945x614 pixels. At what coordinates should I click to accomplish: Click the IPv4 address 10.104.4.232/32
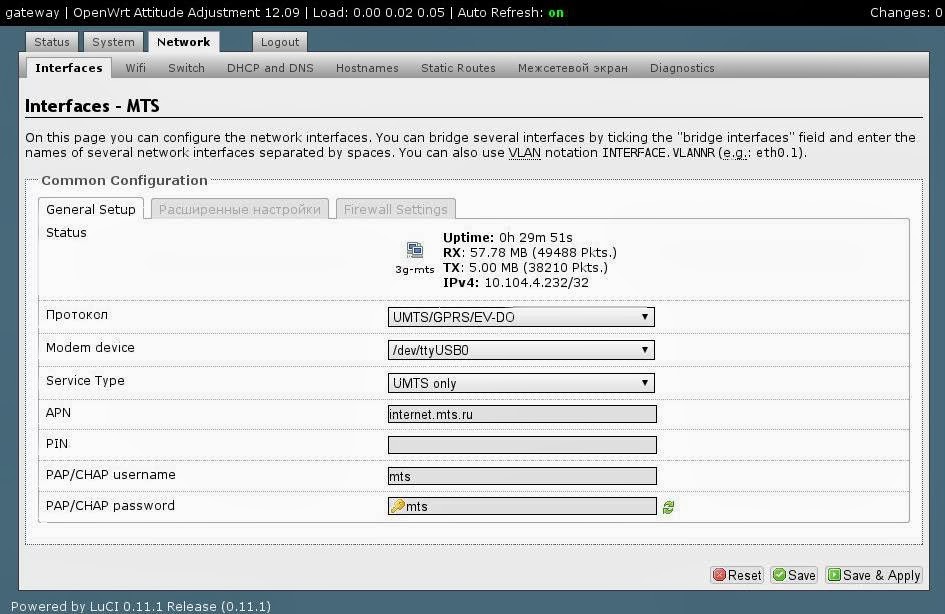click(x=536, y=283)
